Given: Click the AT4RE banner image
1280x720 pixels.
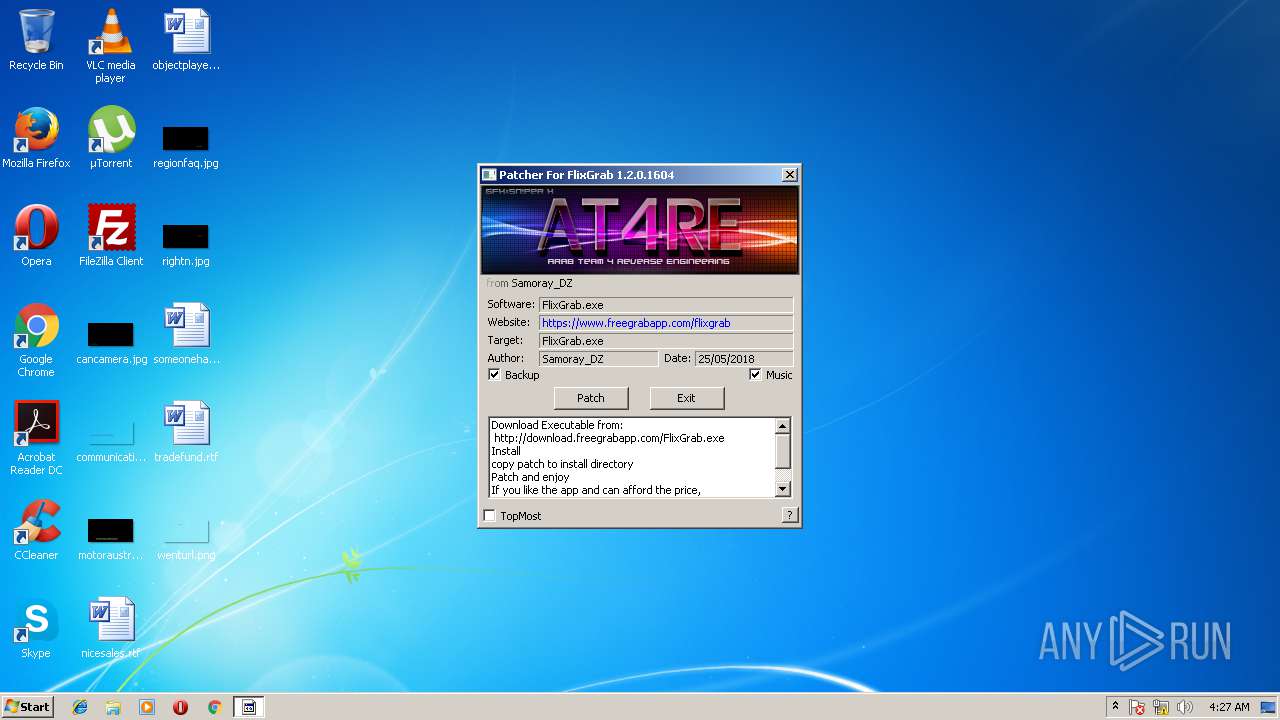Looking at the screenshot, I should tap(640, 229).
